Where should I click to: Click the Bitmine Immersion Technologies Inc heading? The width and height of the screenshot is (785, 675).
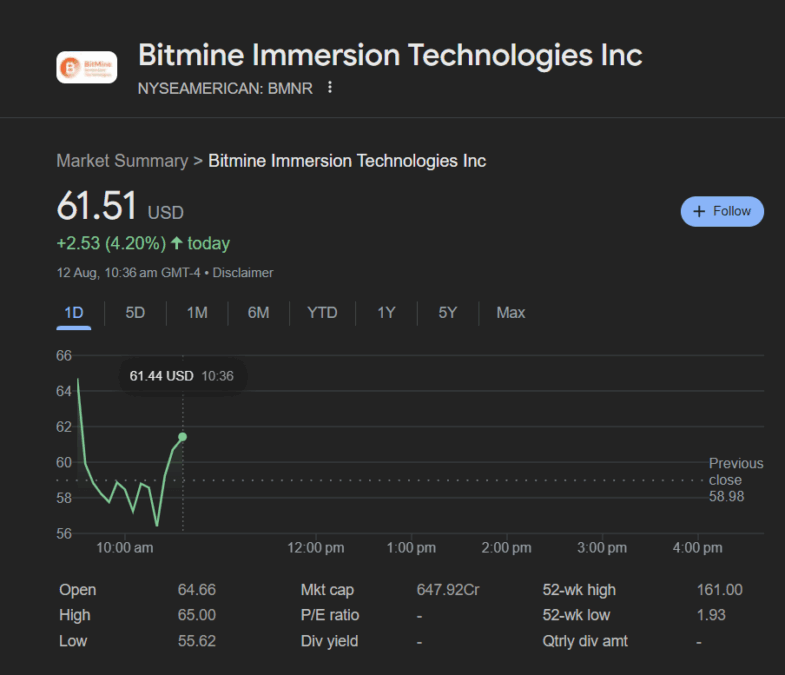(x=390, y=54)
